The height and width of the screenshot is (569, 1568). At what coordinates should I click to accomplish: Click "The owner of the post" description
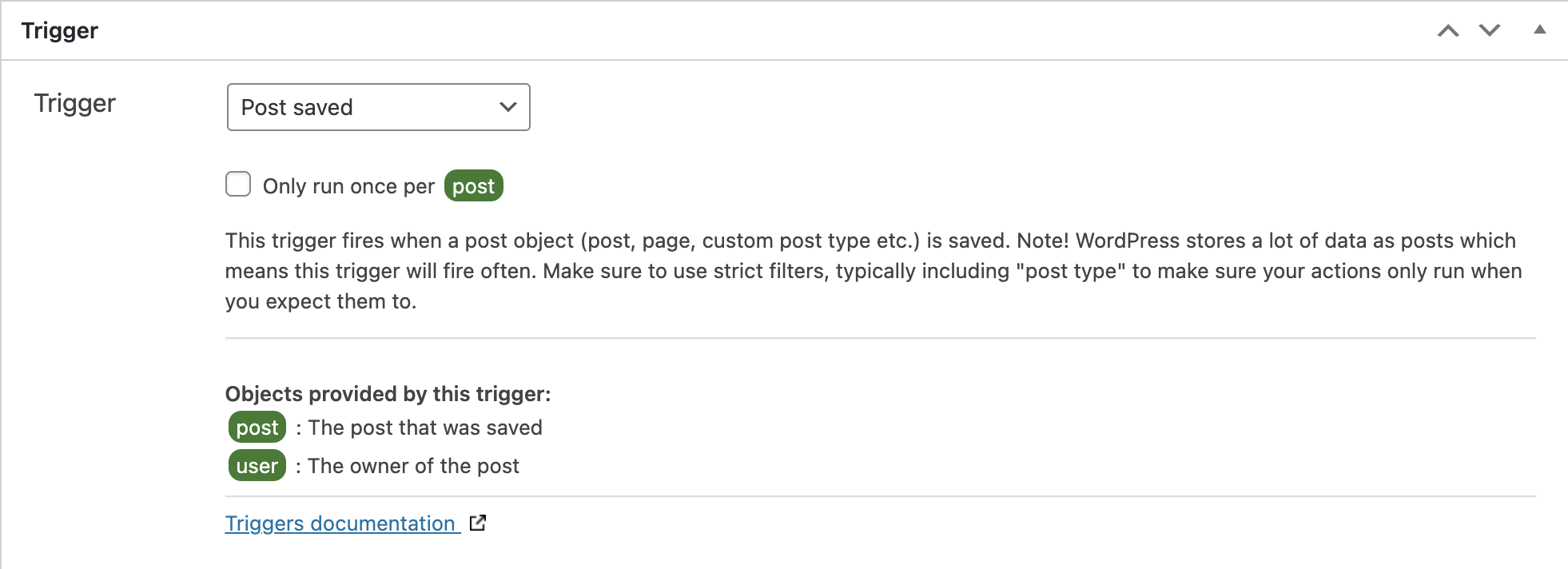pos(413,466)
